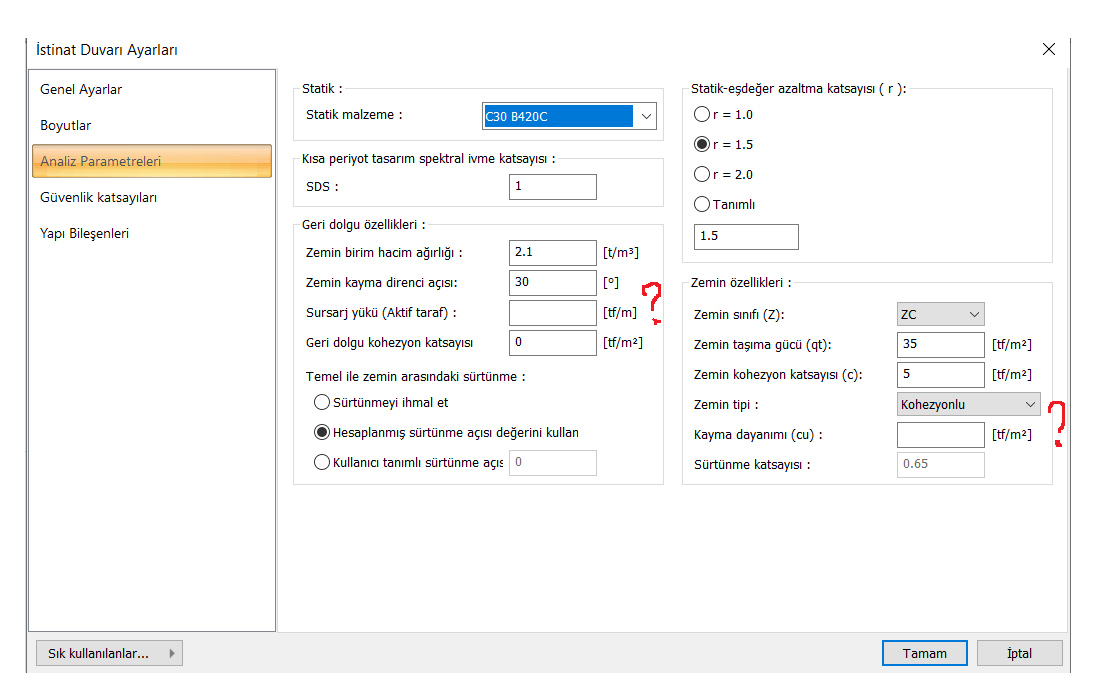Enable Sürtünmeyi ihmal et option

click(x=321, y=402)
